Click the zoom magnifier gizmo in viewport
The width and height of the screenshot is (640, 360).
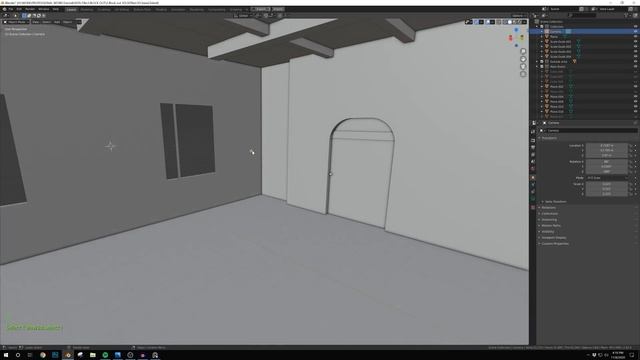pyautogui.click(x=523, y=51)
